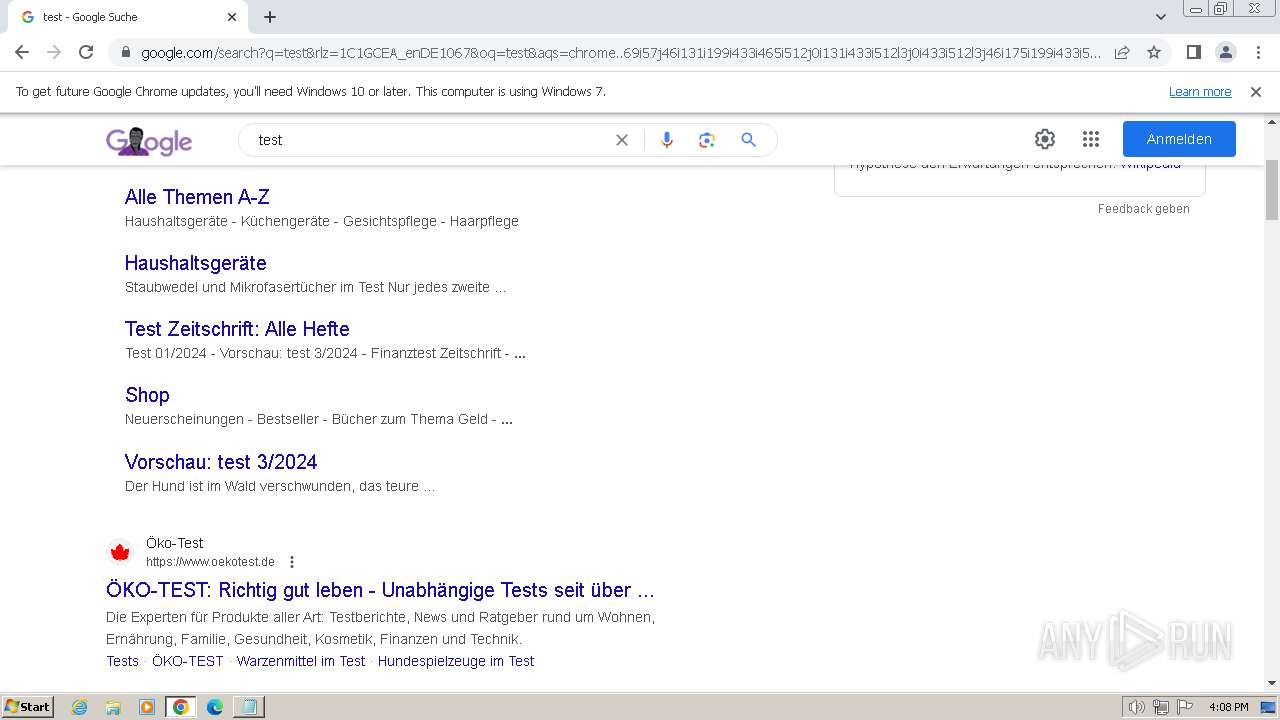This screenshot has height=720, width=1280.
Task: Go to Google homepage via logo
Action: pos(149,141)
